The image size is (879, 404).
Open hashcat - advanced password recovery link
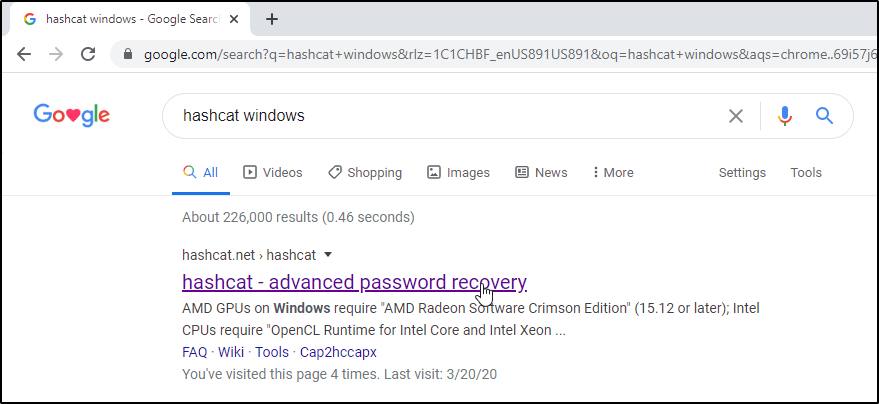(x=354, y=282)
